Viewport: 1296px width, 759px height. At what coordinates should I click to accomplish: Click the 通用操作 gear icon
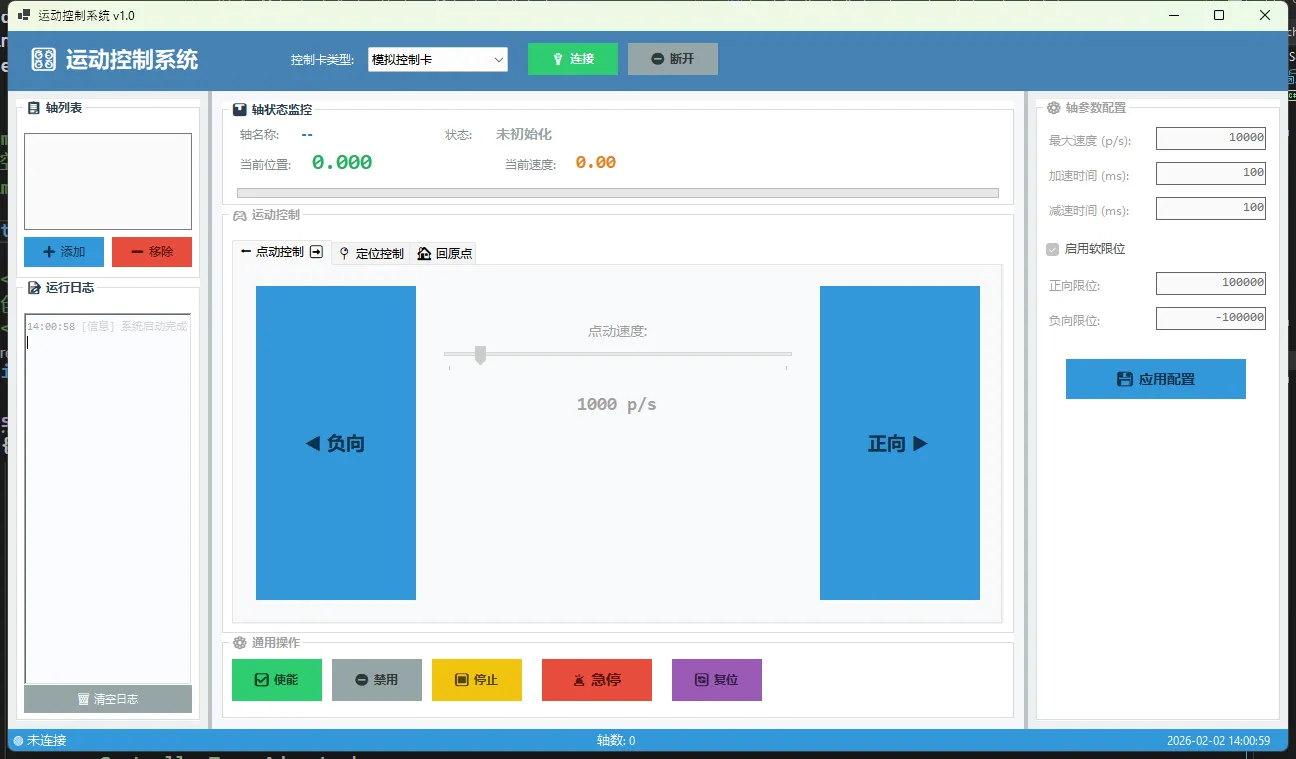(240, 643)
